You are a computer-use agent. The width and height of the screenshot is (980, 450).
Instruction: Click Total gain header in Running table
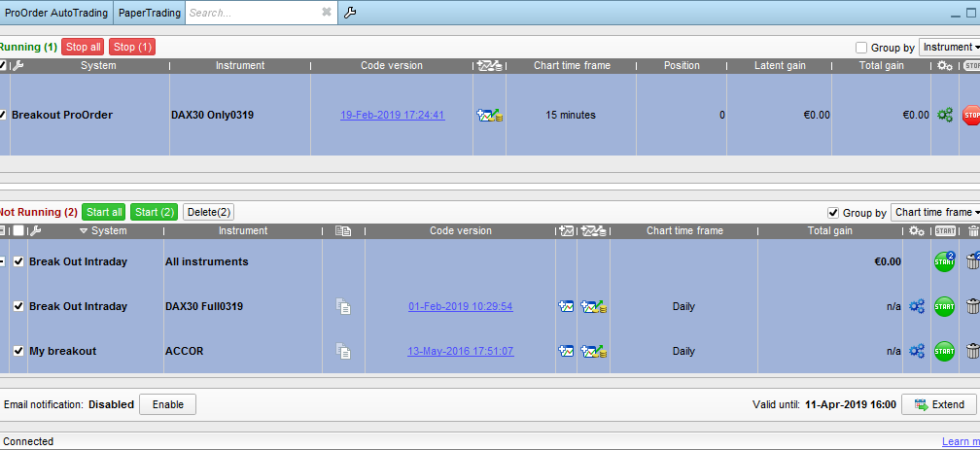pyautogui.click(x=882, y=66)
